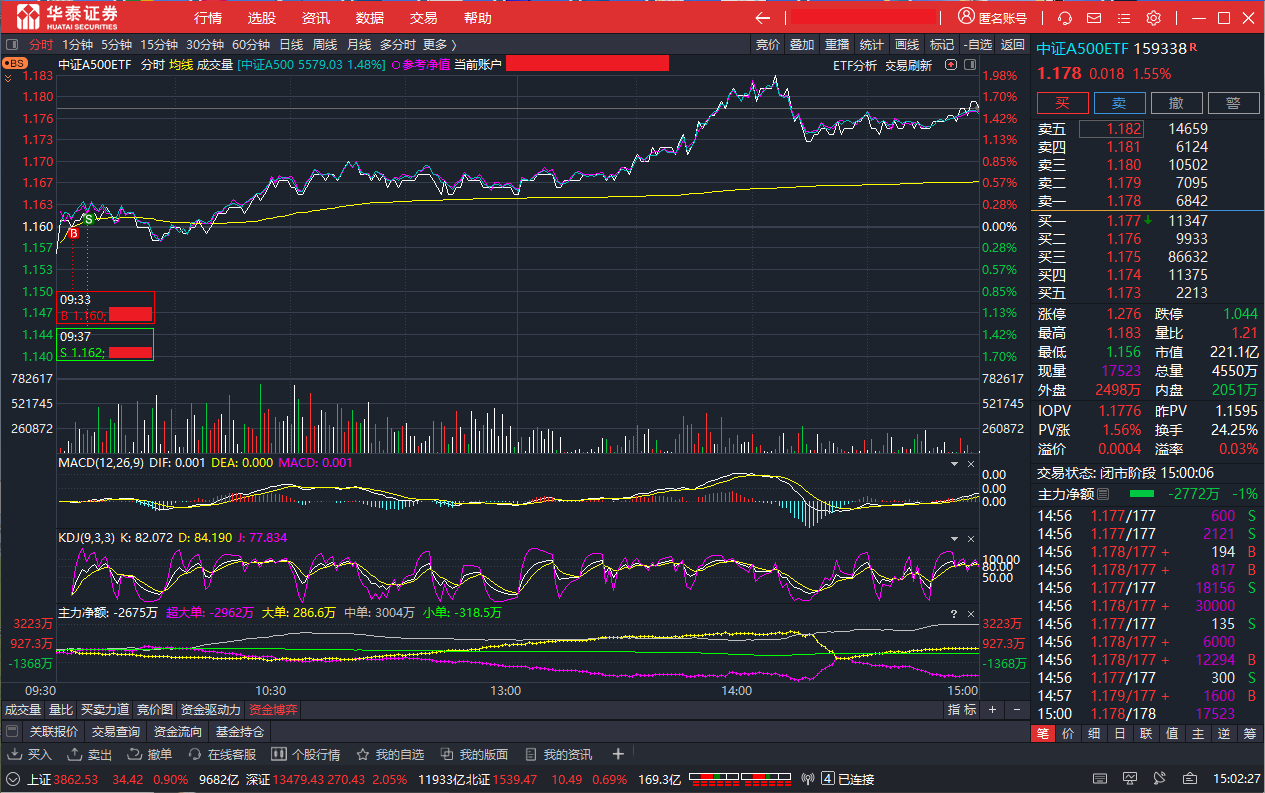Click the red 买 buy button

point(1062,103)
